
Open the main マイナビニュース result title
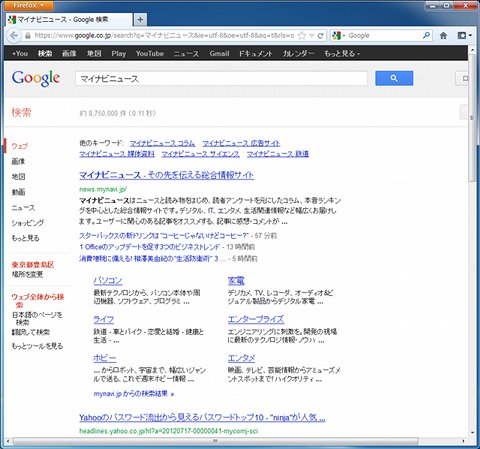[166, 175]
